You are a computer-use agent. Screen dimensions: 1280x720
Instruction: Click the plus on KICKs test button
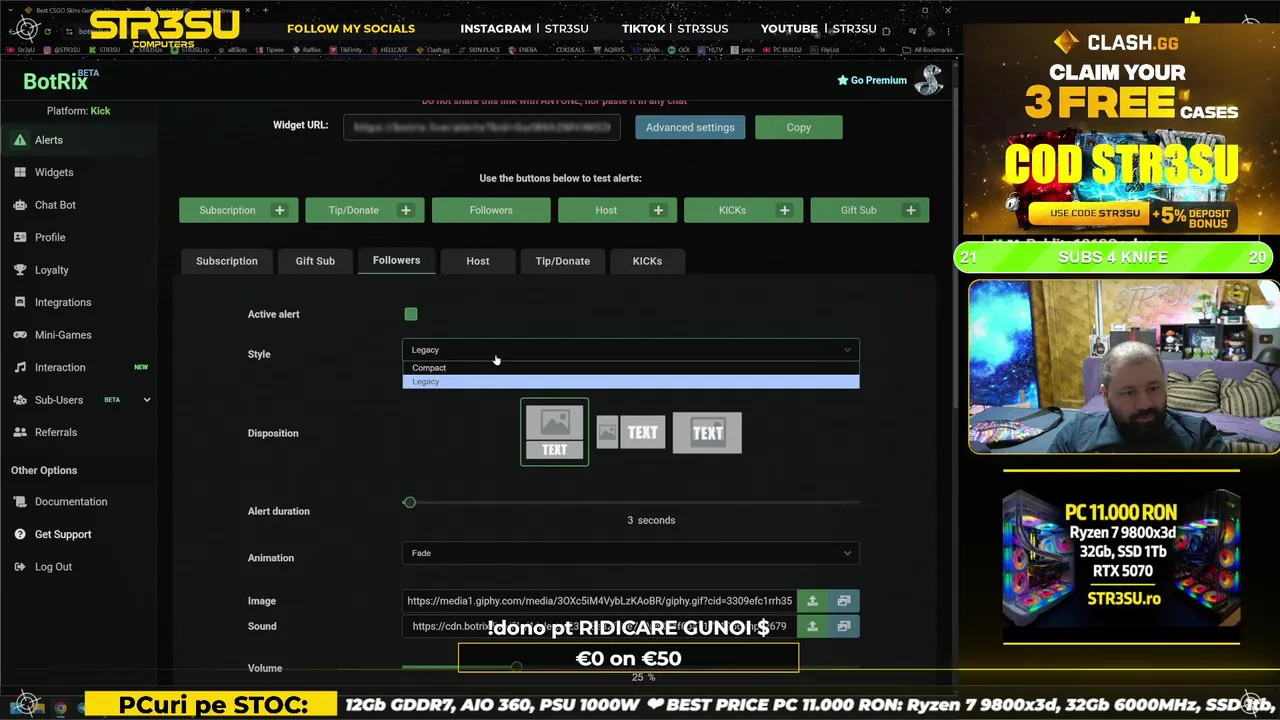click(785, 210)
